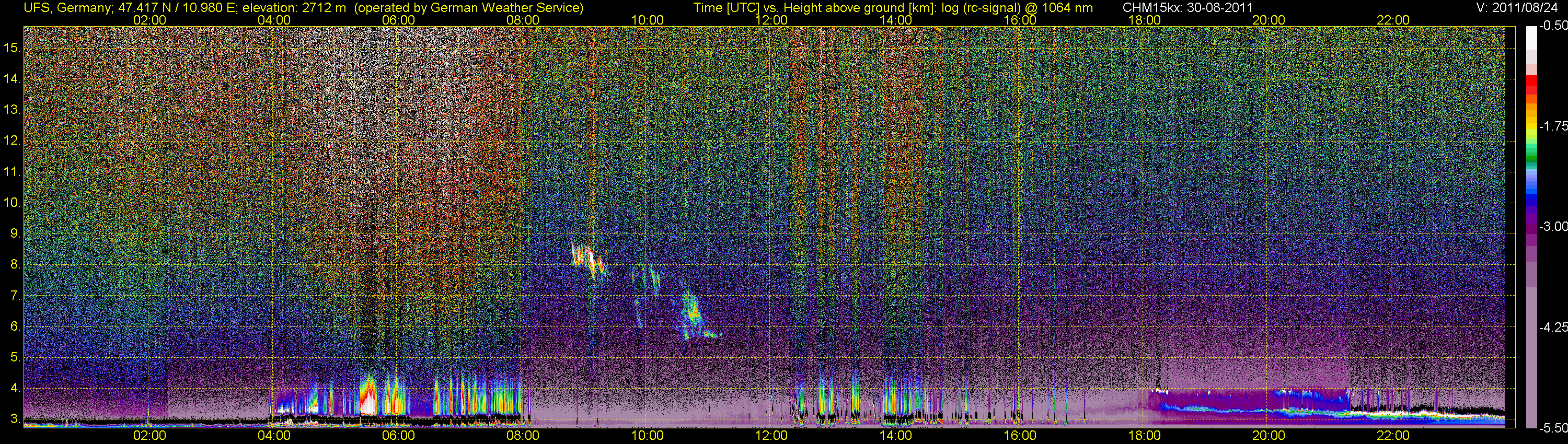The height and width of the screenshot is (444, 1568).
Task: Select the coordinates text "47.417 N / 10.980 E"
Action: (177, 8)
